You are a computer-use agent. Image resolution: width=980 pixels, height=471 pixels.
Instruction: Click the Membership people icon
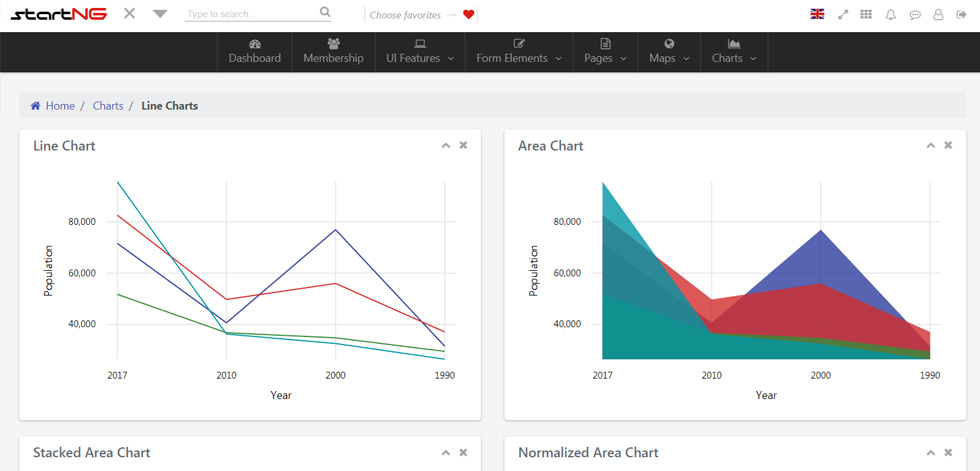333,44
